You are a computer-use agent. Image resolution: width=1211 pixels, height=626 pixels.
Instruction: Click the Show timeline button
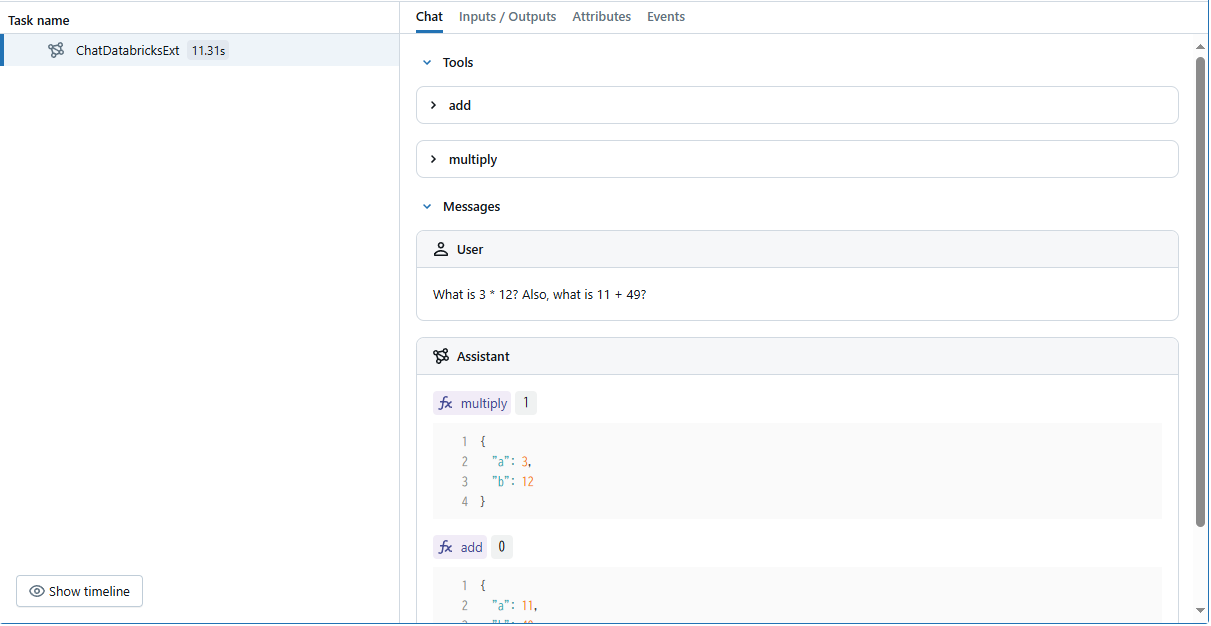(x=80, y=591)
